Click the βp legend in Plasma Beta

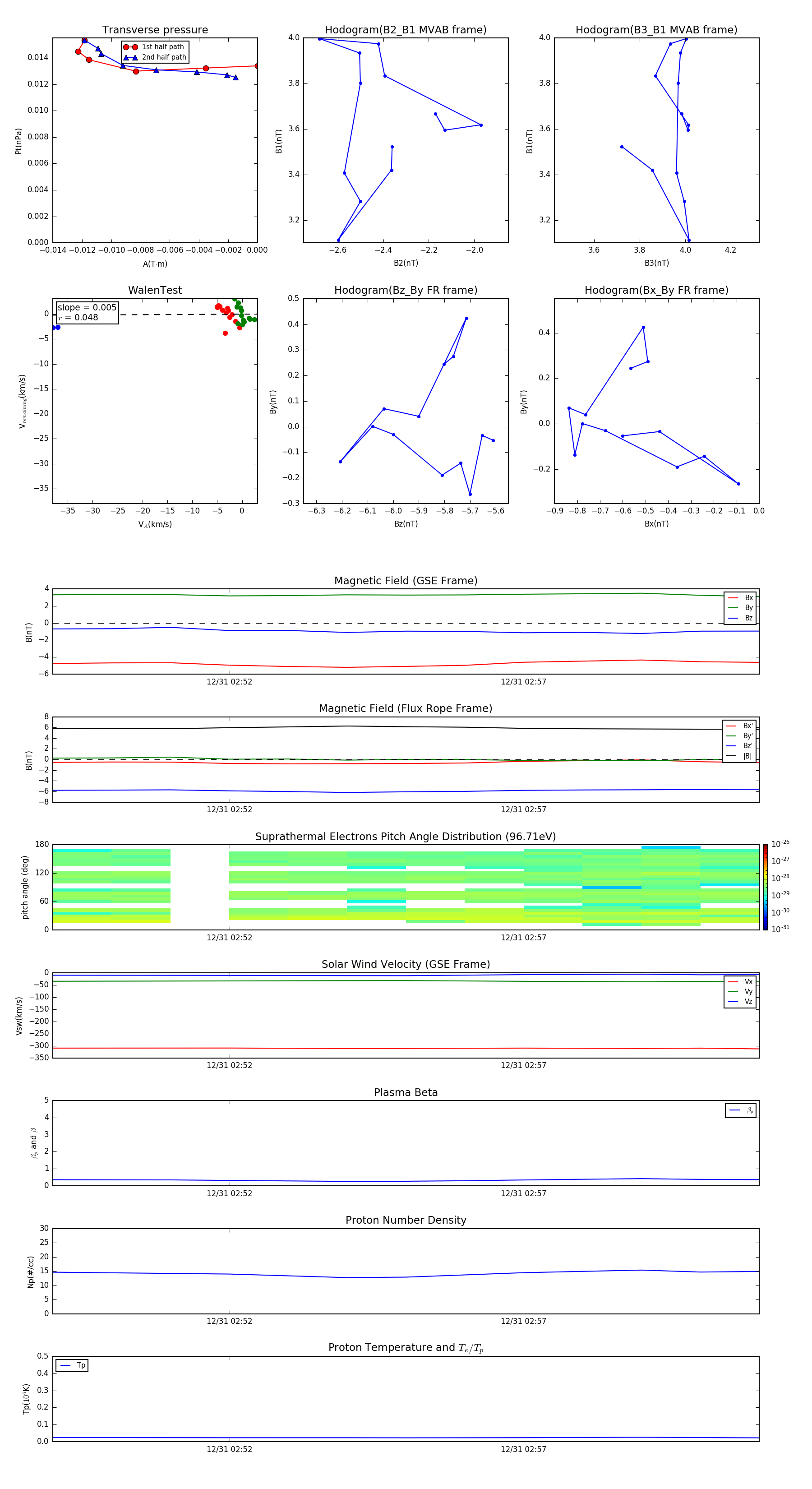pos(741,1110)
